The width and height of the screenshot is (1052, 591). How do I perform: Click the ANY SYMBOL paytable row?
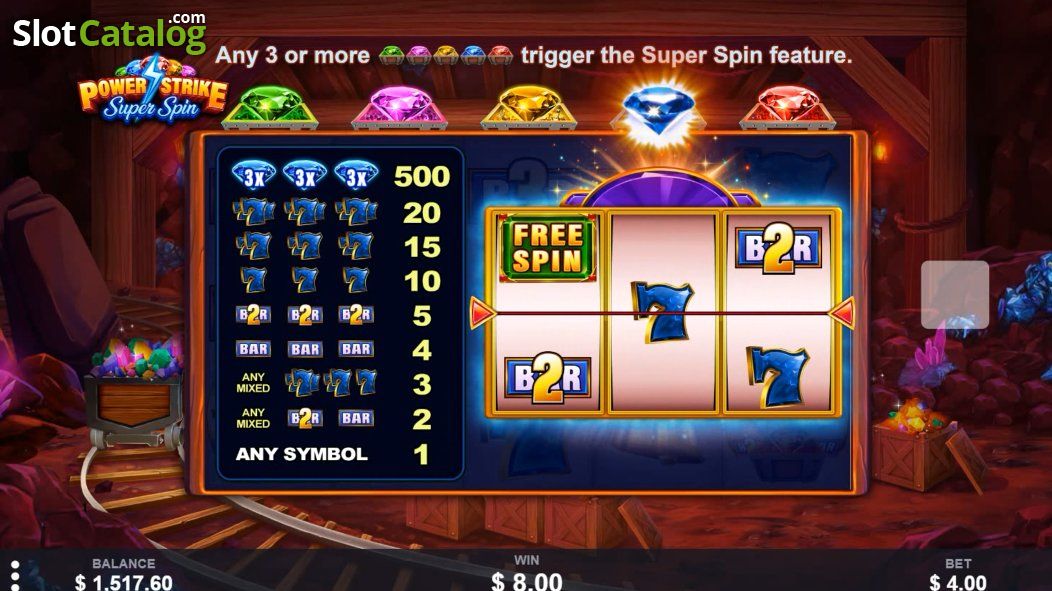click(x=331, y=454)
